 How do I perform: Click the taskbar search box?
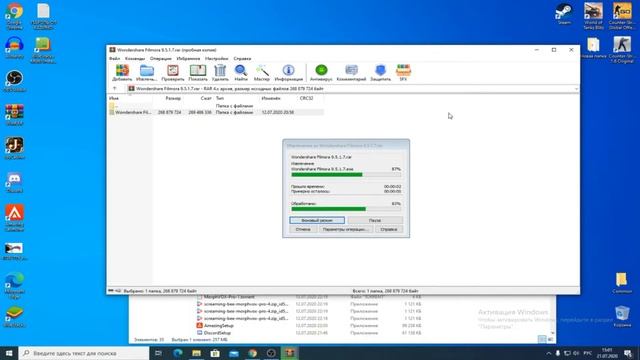(84, 353)
